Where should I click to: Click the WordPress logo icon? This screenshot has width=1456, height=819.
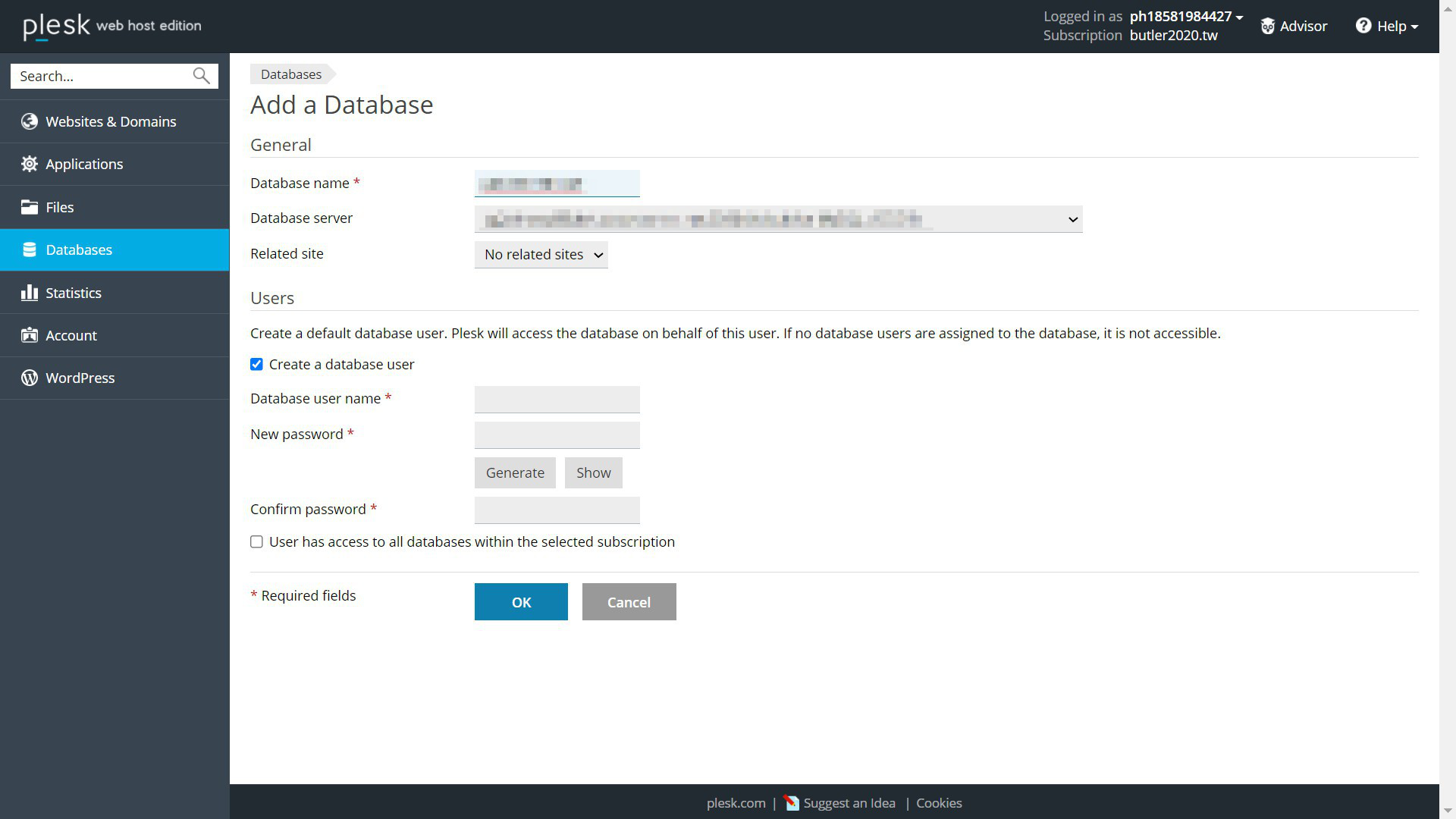[29, 378]
